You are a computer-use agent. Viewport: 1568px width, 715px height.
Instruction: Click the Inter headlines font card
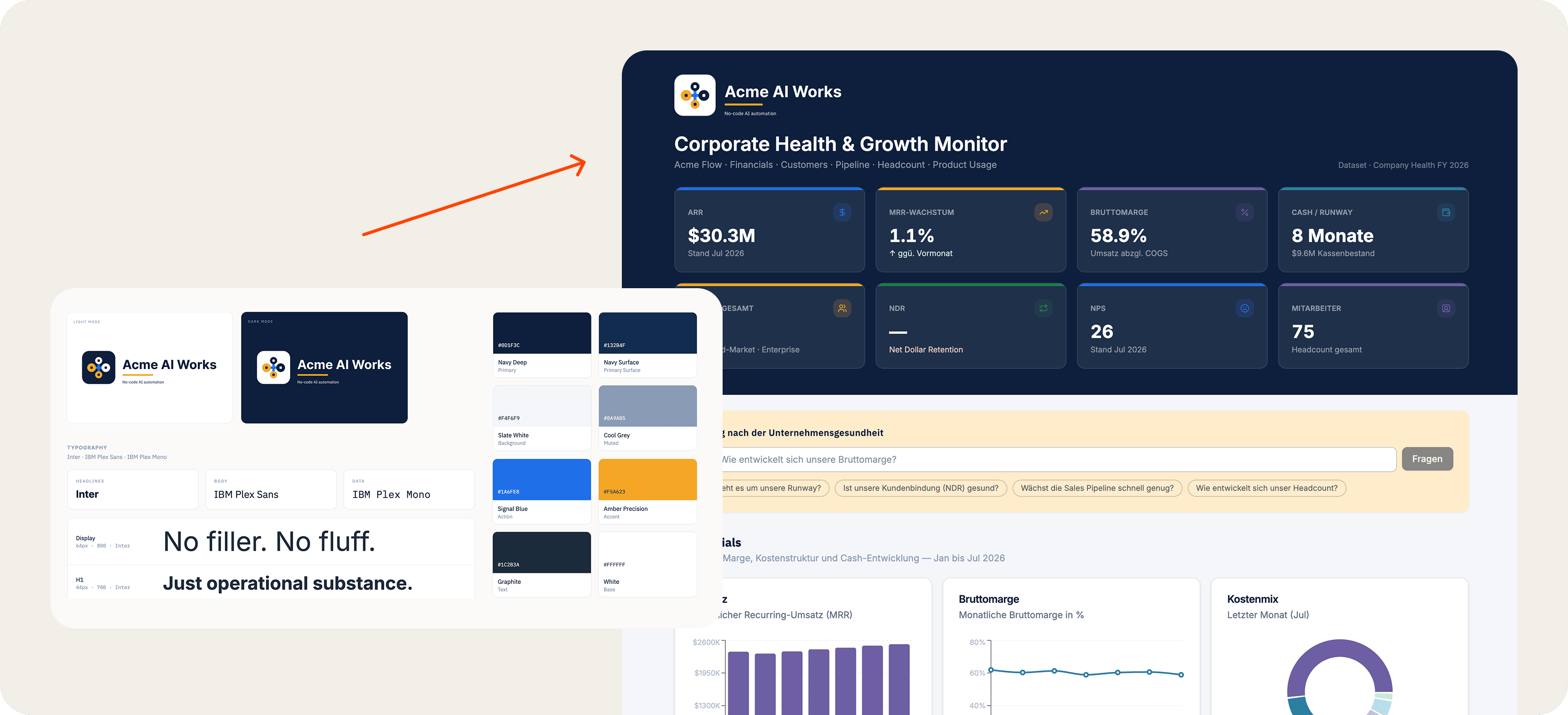tap(133, 489)
